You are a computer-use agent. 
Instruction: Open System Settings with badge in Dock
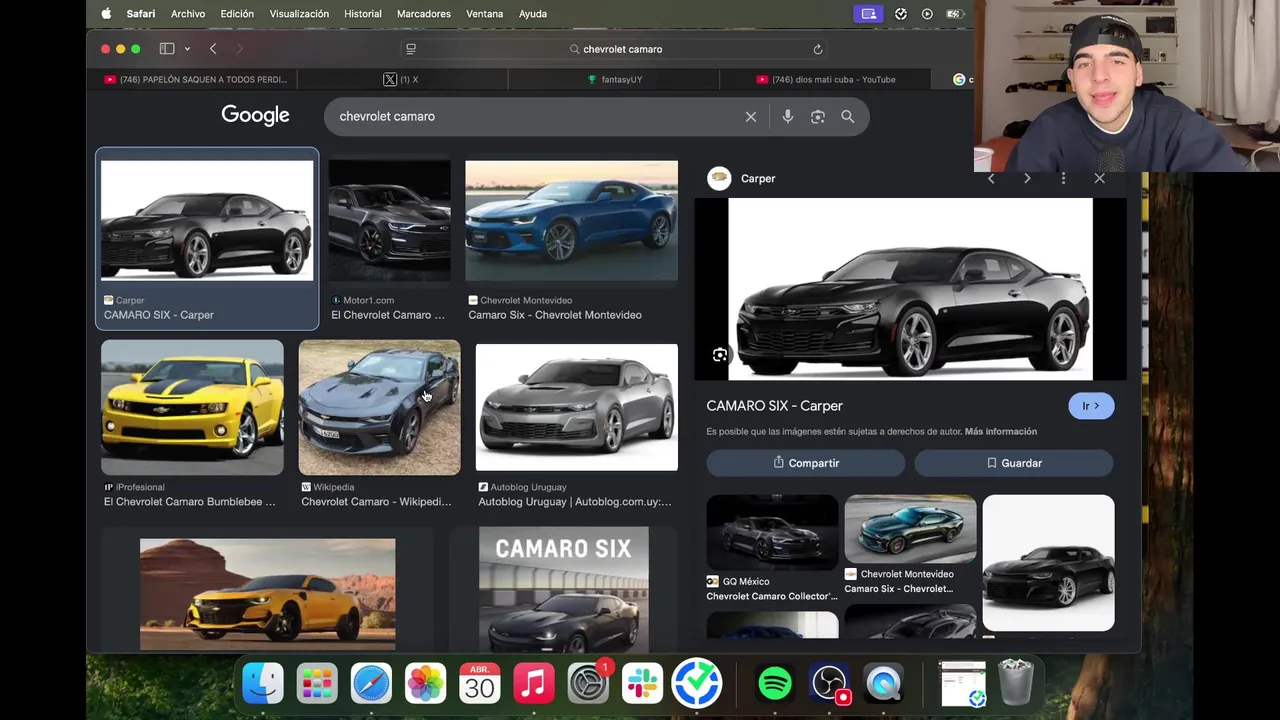point(588,684)
